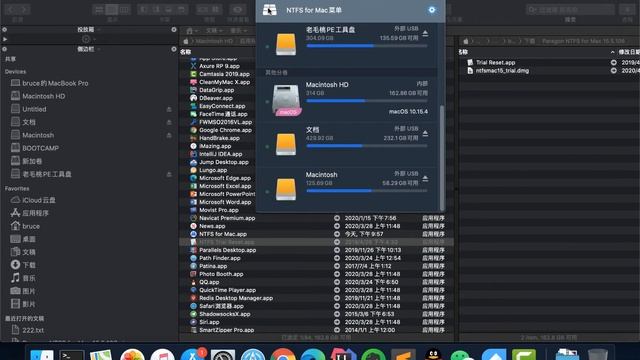This screenshot has width=640, height=360.
Task: Click Macintosh HD usage progress bar
Action: click(367, 100)
